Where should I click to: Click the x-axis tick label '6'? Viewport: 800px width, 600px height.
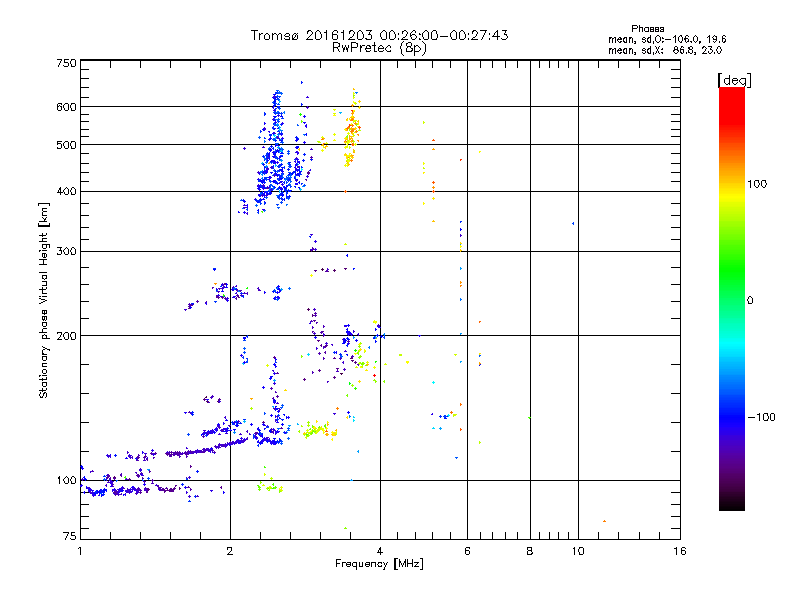467,551
